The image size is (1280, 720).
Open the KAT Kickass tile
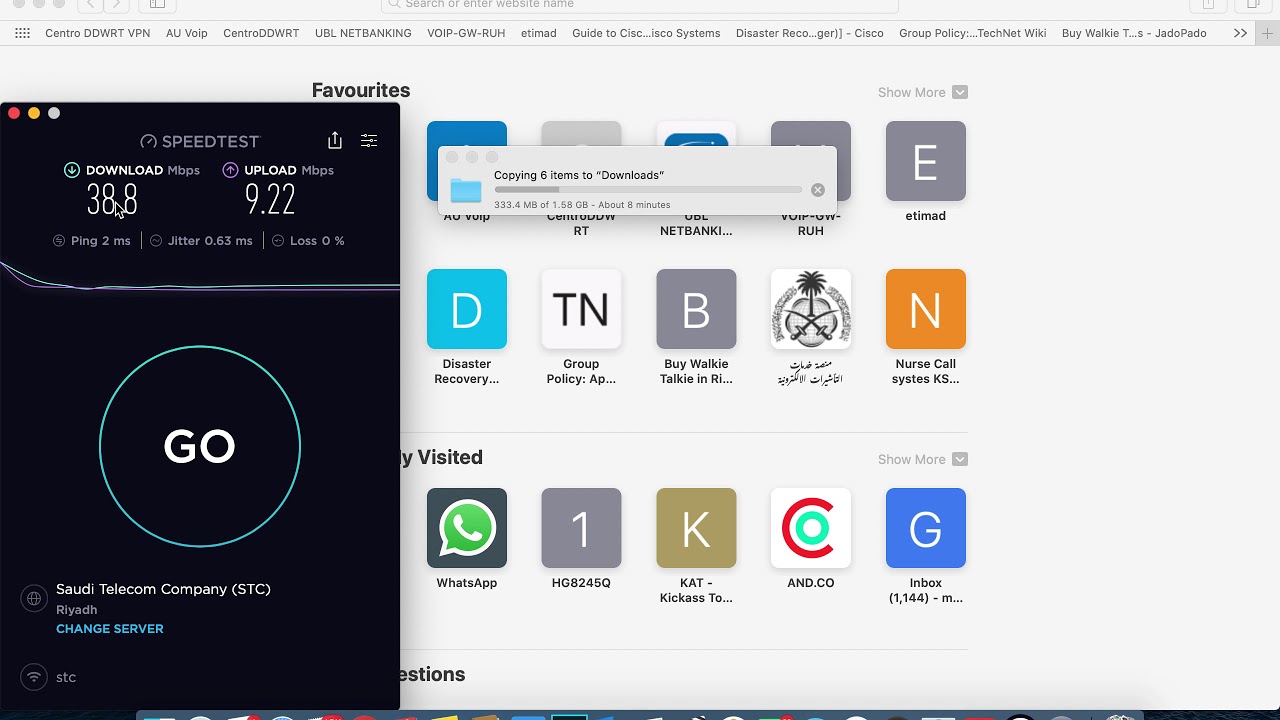pyautogui.click(x=696, y=528)
